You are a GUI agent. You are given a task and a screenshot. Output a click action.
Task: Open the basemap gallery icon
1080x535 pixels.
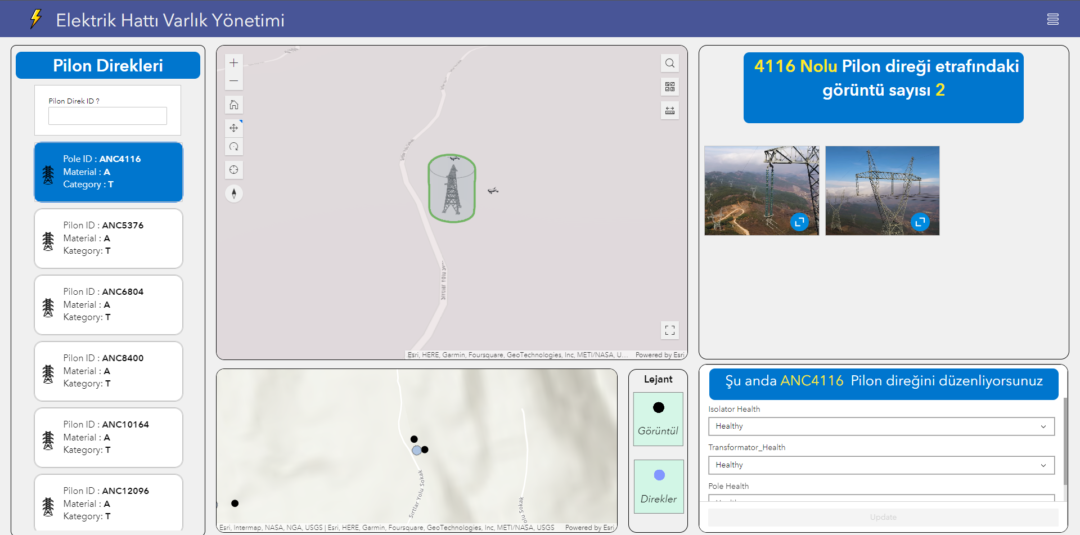(669, 87)
